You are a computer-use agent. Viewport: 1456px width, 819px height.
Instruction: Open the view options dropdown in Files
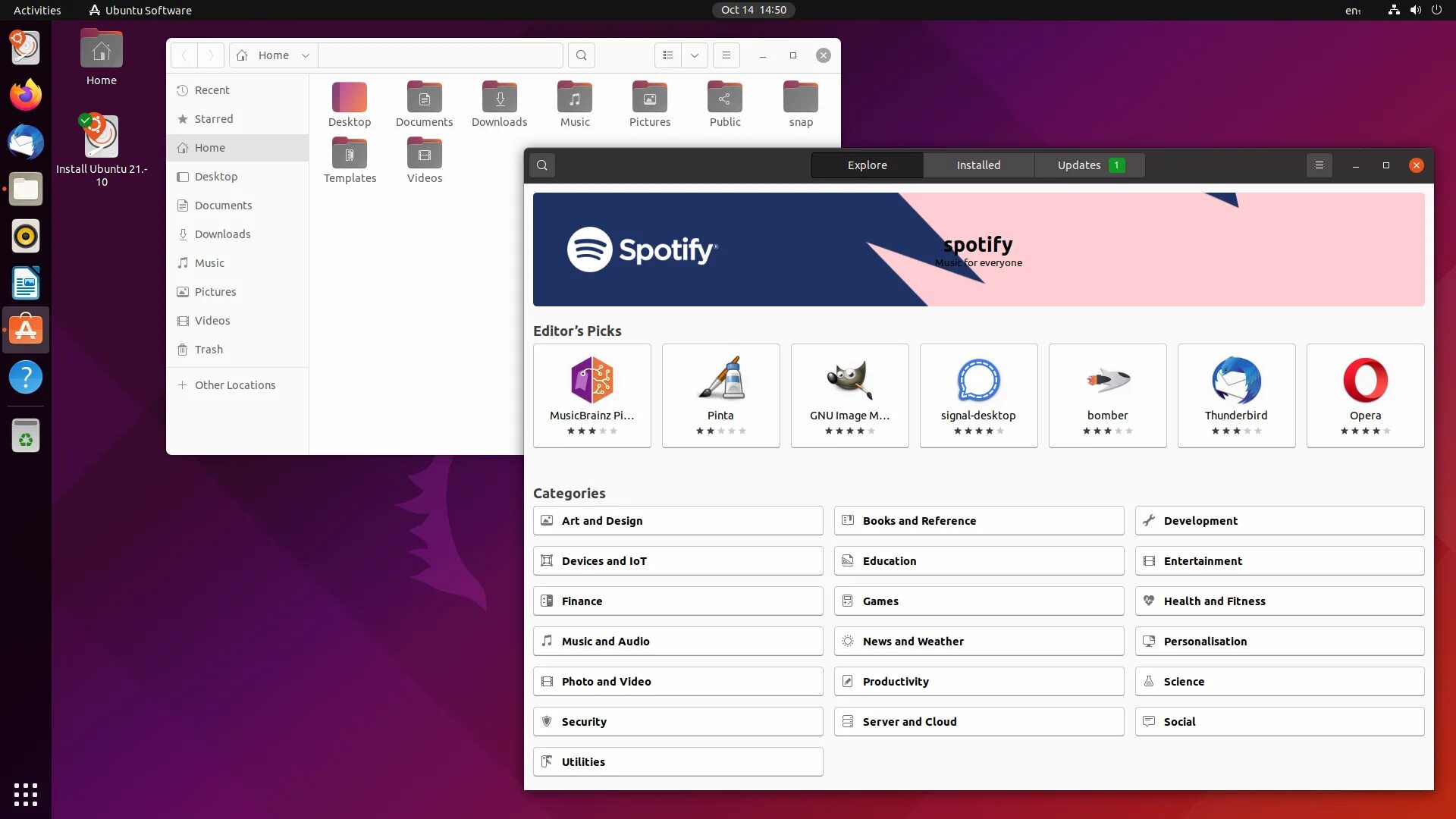click(694, 55)
